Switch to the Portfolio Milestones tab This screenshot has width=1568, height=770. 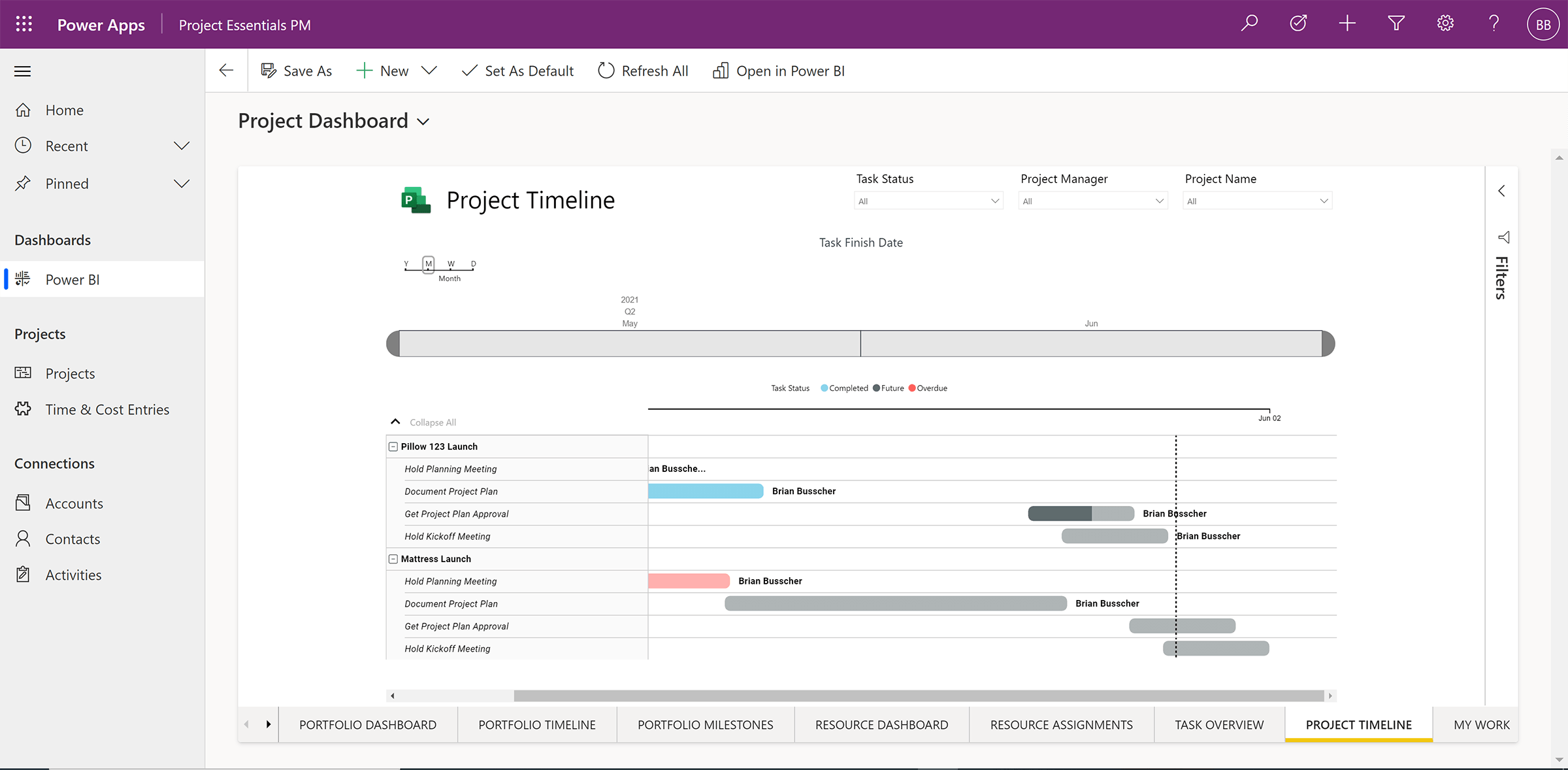(705, 725)
